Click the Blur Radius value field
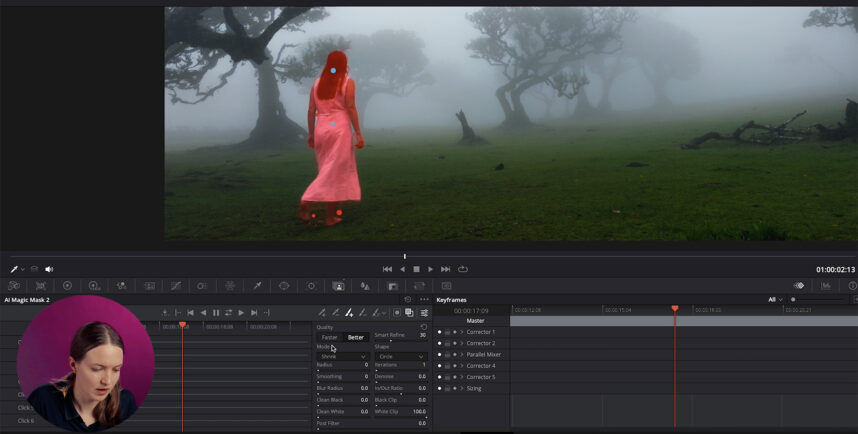 (x=363, y=388)
